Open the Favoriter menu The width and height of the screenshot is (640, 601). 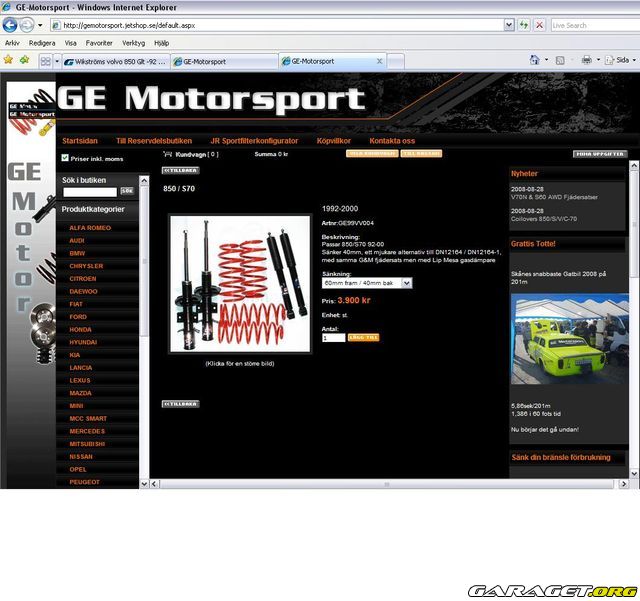(99, 44)
